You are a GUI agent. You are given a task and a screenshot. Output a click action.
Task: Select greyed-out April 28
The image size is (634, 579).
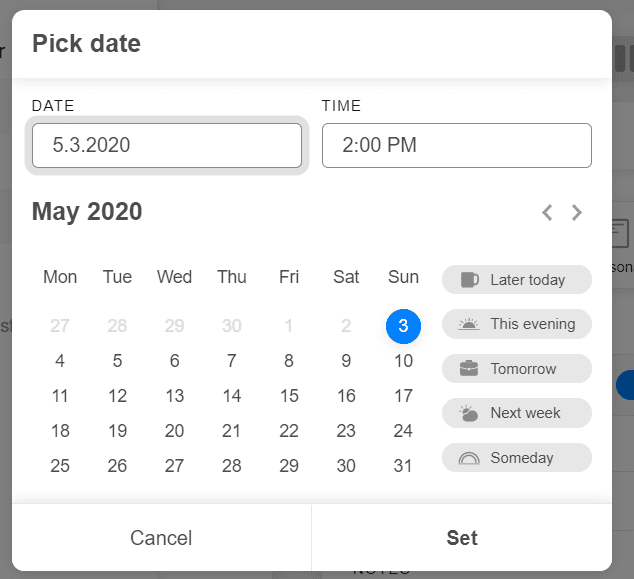[x=117, y=326]
